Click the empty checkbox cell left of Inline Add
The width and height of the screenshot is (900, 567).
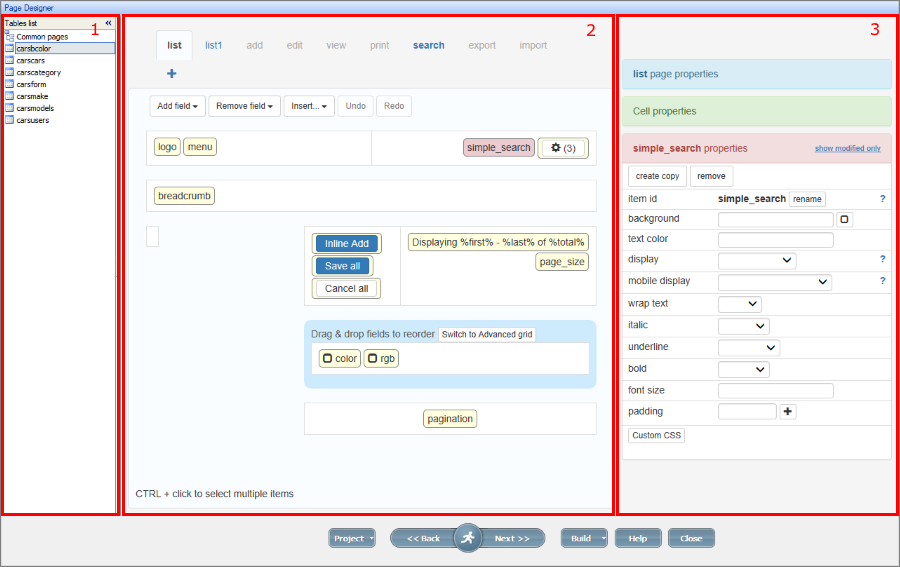coord(152,236)
